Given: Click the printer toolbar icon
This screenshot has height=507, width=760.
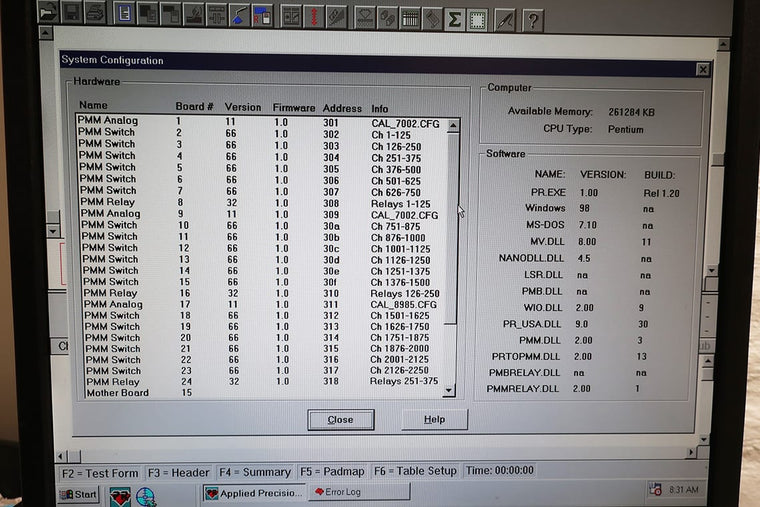Looking at the screenshot, I should point(95,12).
